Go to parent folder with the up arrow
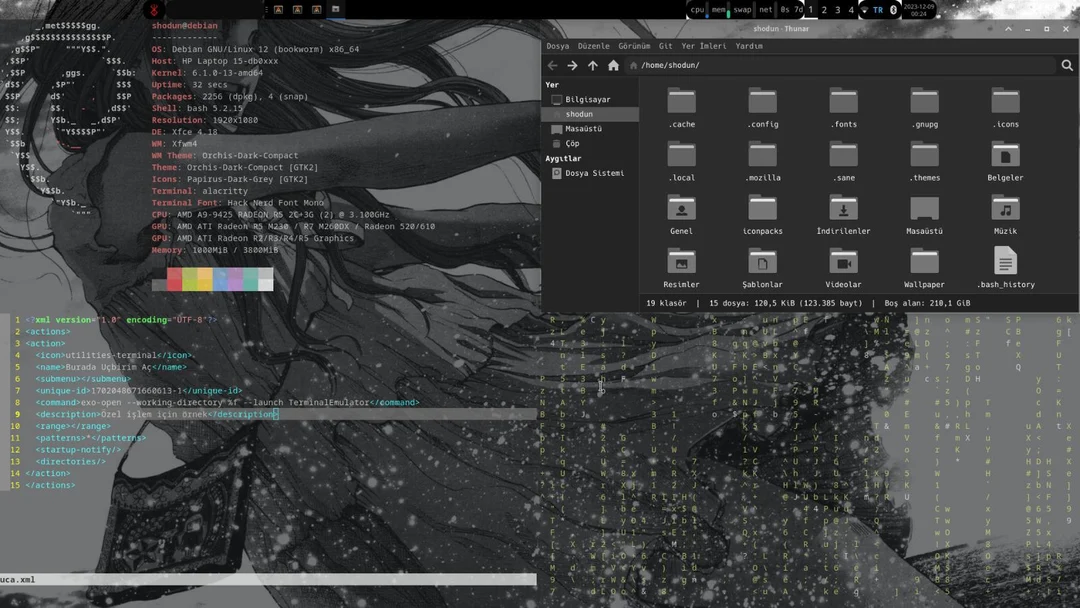This screenshot has height=608, width=1080. (x=591, y=65)
